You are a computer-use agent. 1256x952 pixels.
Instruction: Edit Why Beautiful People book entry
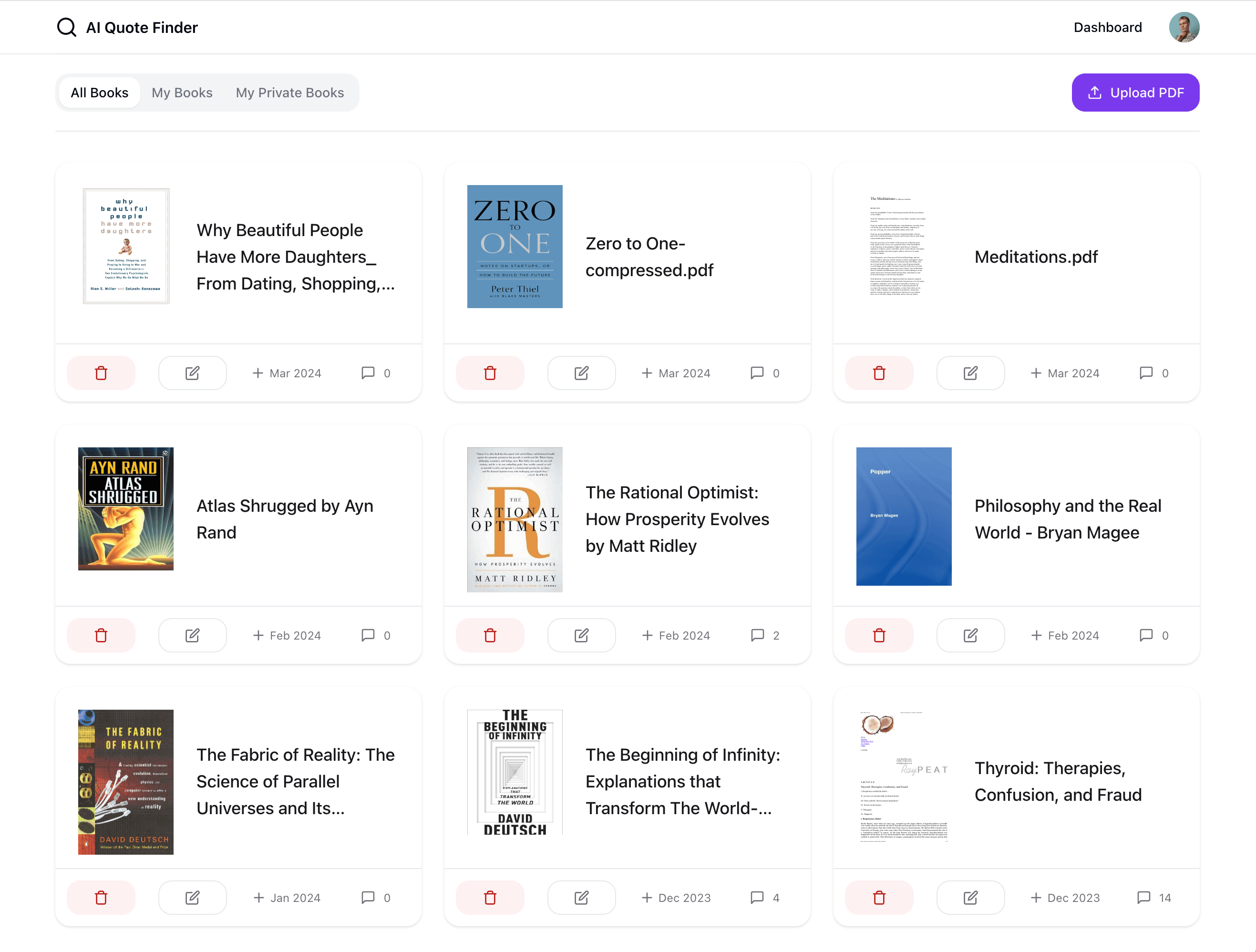pos(192,373)
